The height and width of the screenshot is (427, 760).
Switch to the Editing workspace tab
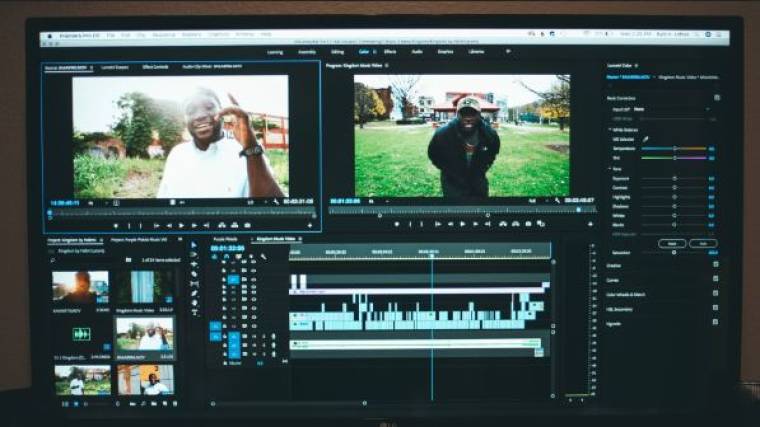click(x=337, y=51)
